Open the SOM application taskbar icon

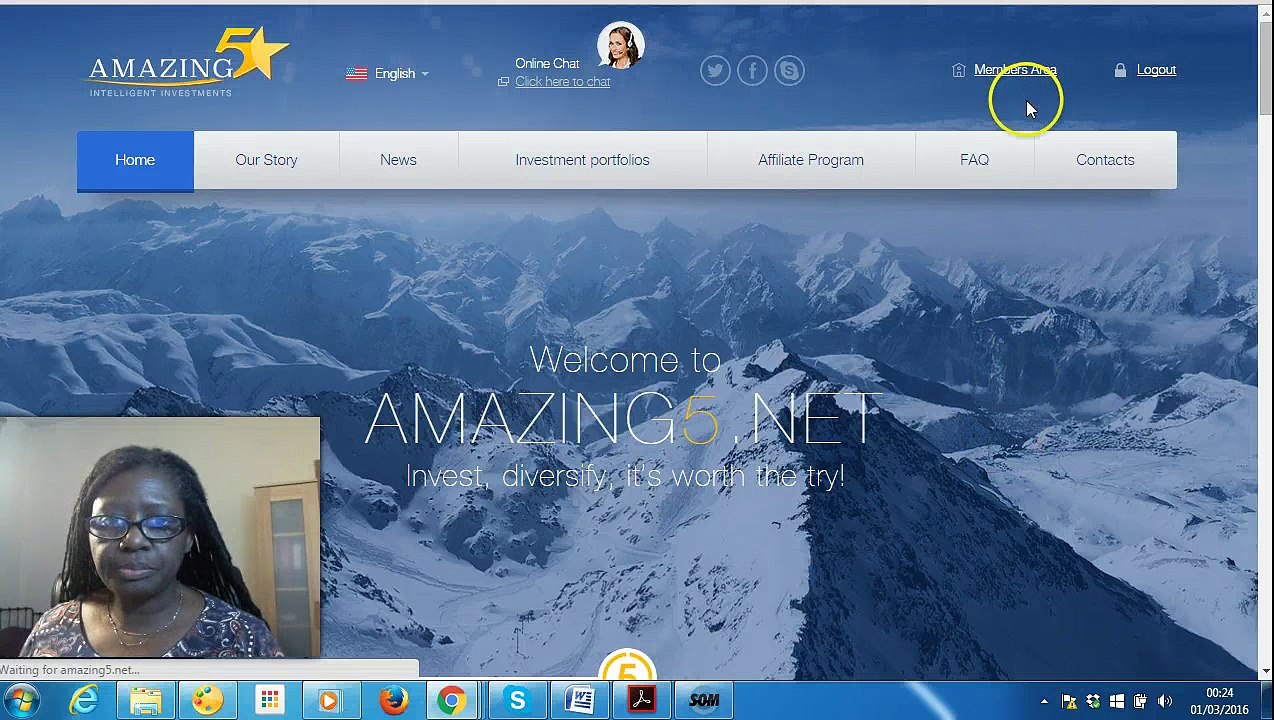tap(704, 700)
